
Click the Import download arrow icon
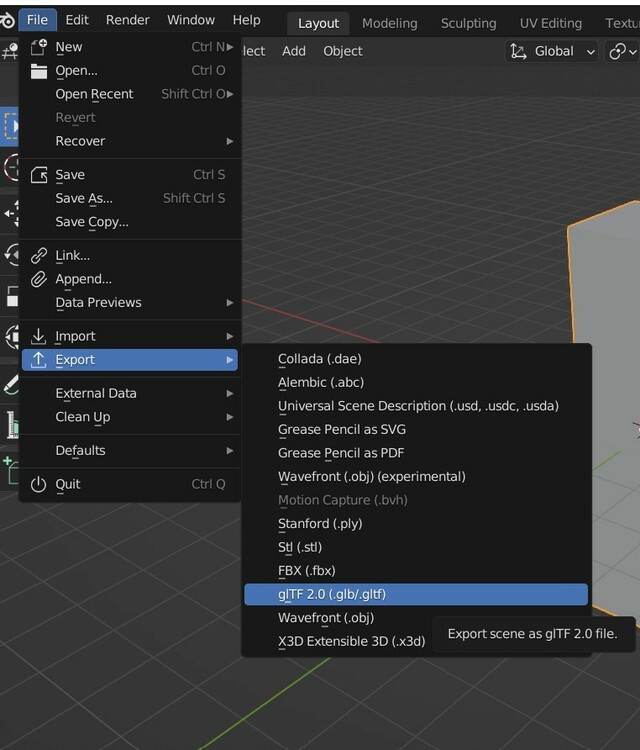coord(39,336)
